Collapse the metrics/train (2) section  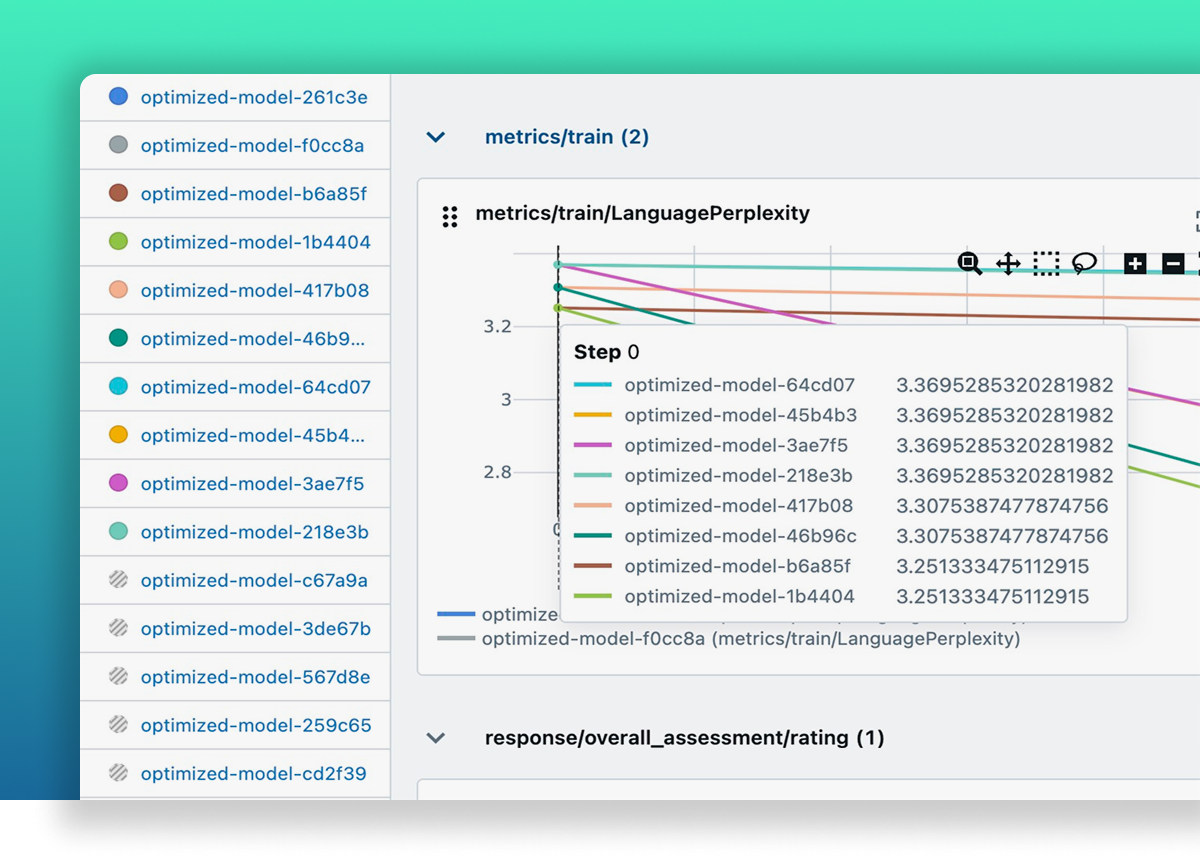434,137
